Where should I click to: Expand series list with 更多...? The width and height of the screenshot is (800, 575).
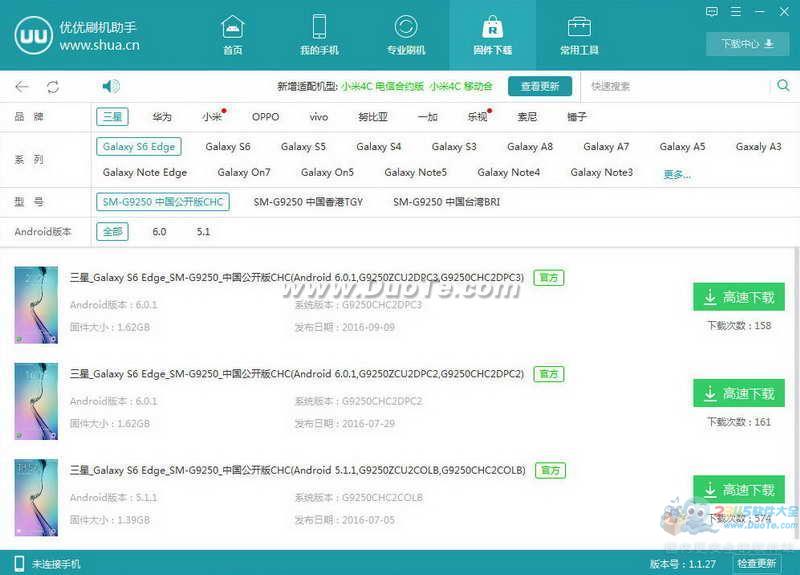[677, 174]
